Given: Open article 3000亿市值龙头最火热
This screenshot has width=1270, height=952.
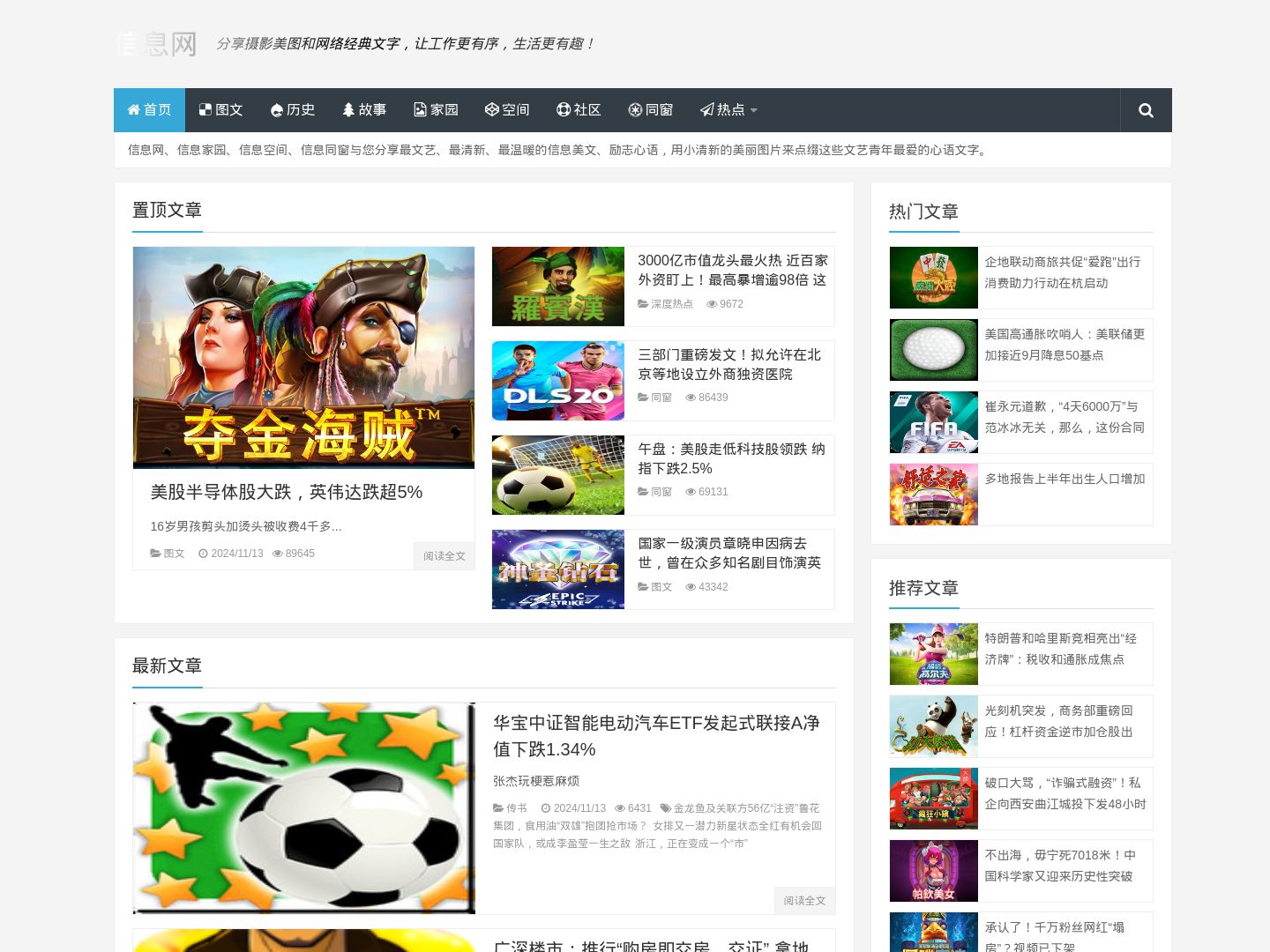Looking at the screenshot, I should tap(733, 270).
